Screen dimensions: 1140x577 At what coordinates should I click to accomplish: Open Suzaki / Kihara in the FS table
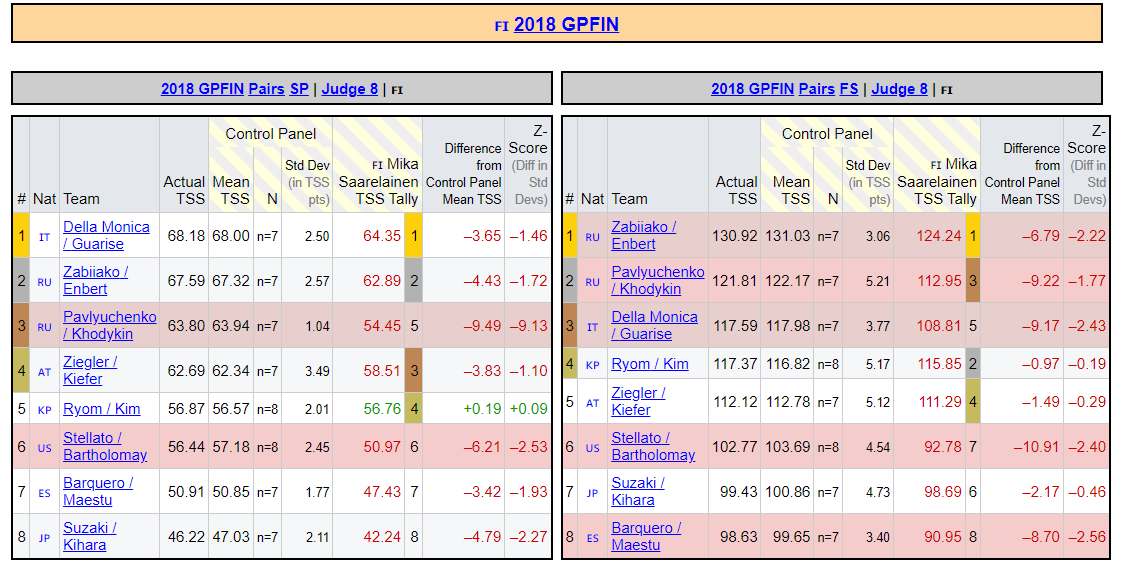(638, 491)
